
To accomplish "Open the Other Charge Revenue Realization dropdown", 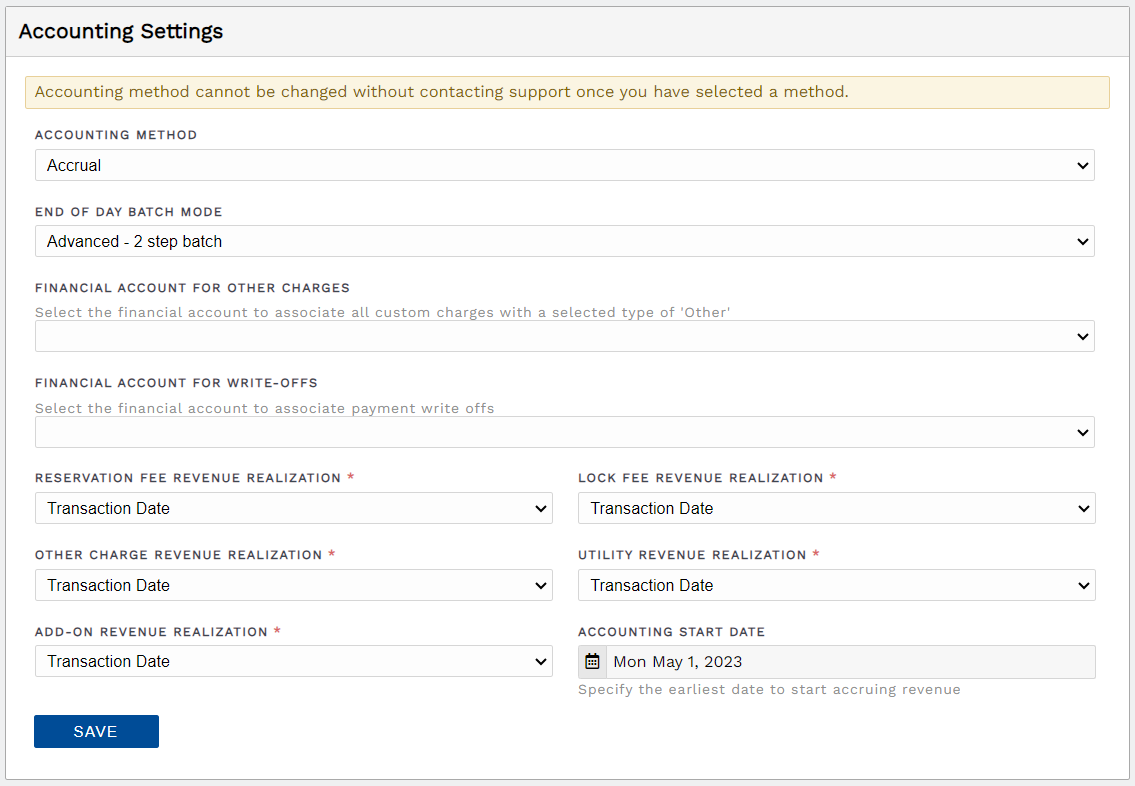I will [294, 585].
